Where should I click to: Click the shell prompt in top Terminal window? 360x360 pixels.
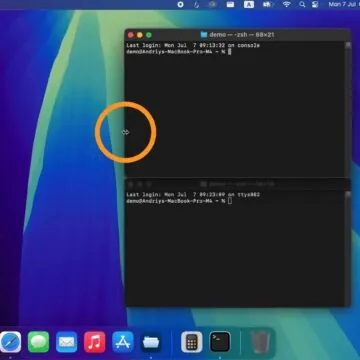[176, 52]
